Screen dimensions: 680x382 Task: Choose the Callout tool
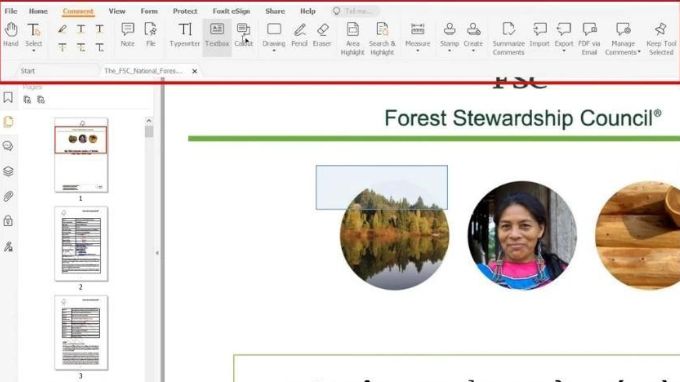(243, 34)
